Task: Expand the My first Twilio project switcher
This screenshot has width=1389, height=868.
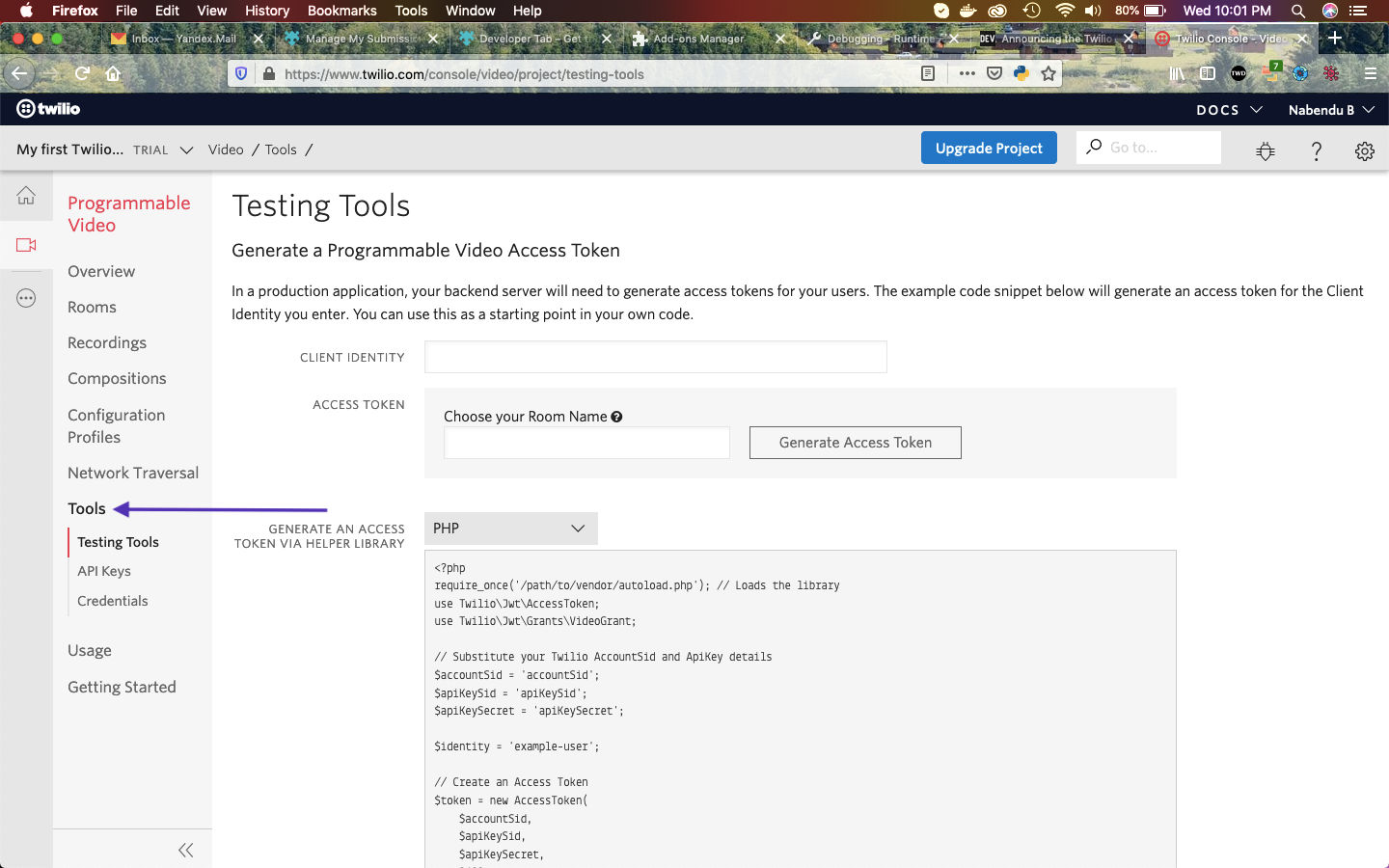Action: click(105, 149)
